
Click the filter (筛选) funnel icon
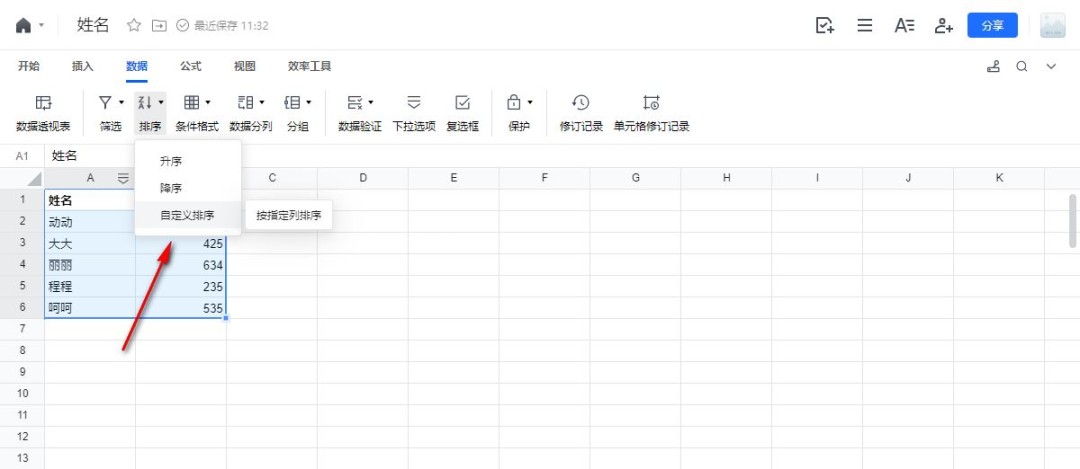point(105,102)
